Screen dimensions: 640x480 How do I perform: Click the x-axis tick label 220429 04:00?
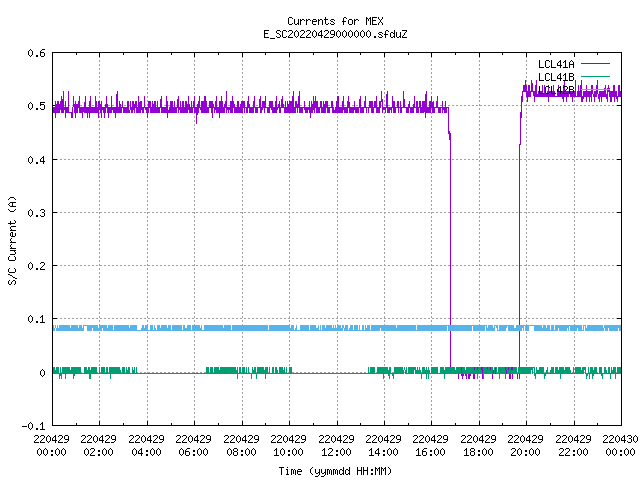pos(146,446)
